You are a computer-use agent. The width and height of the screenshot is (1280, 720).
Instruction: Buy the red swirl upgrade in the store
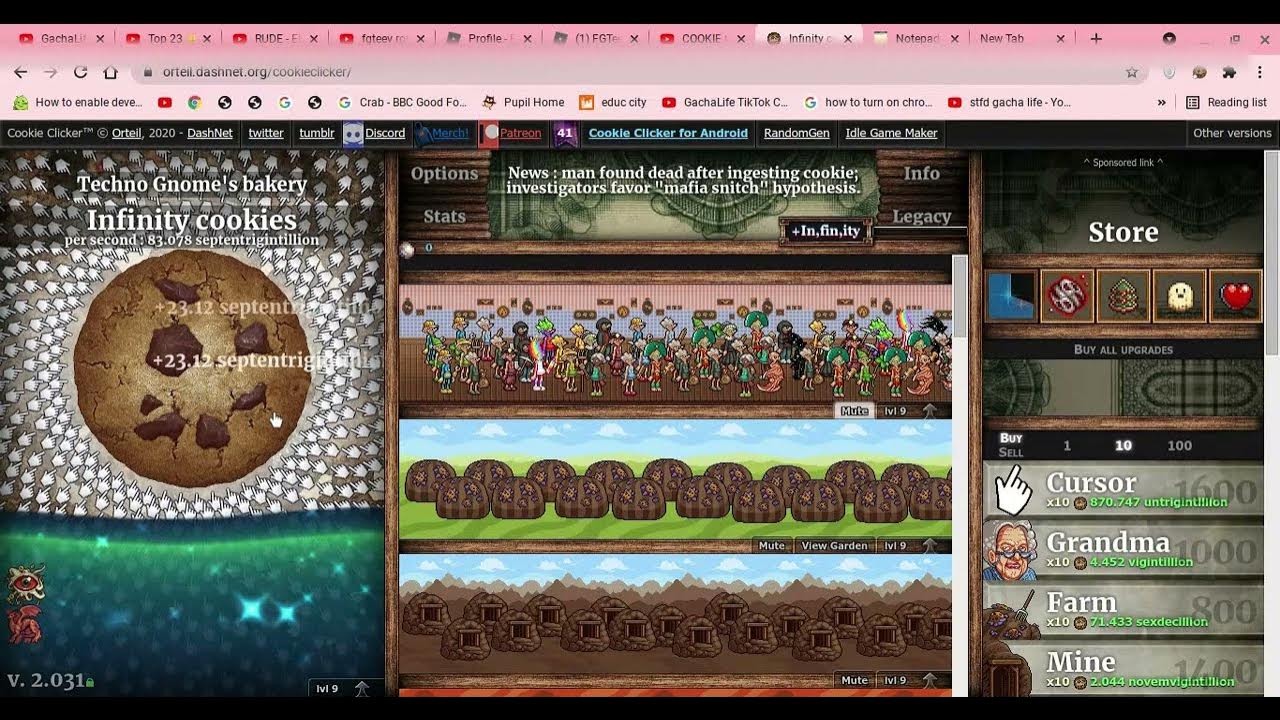click(x=1067, y=297)
